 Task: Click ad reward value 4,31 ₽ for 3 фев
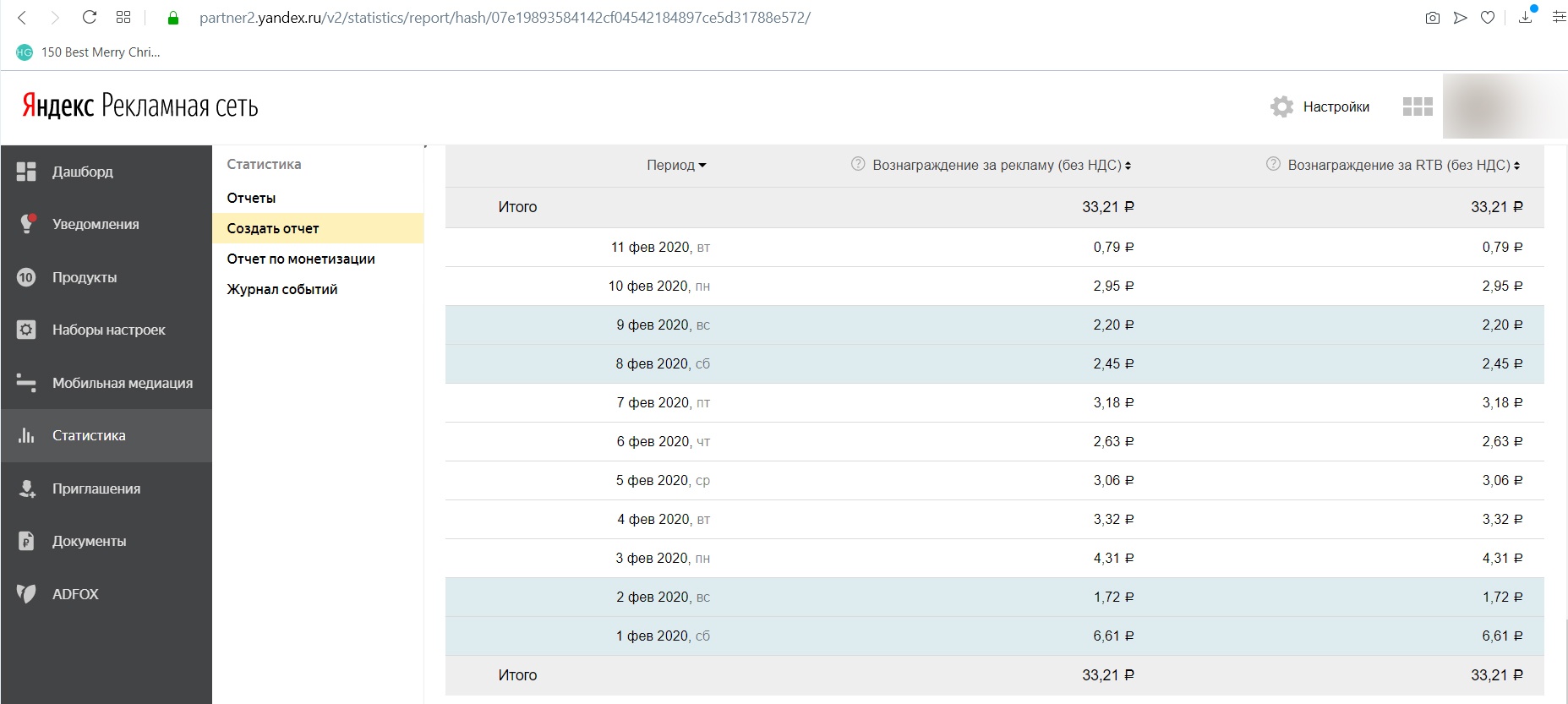point(1113,559)
